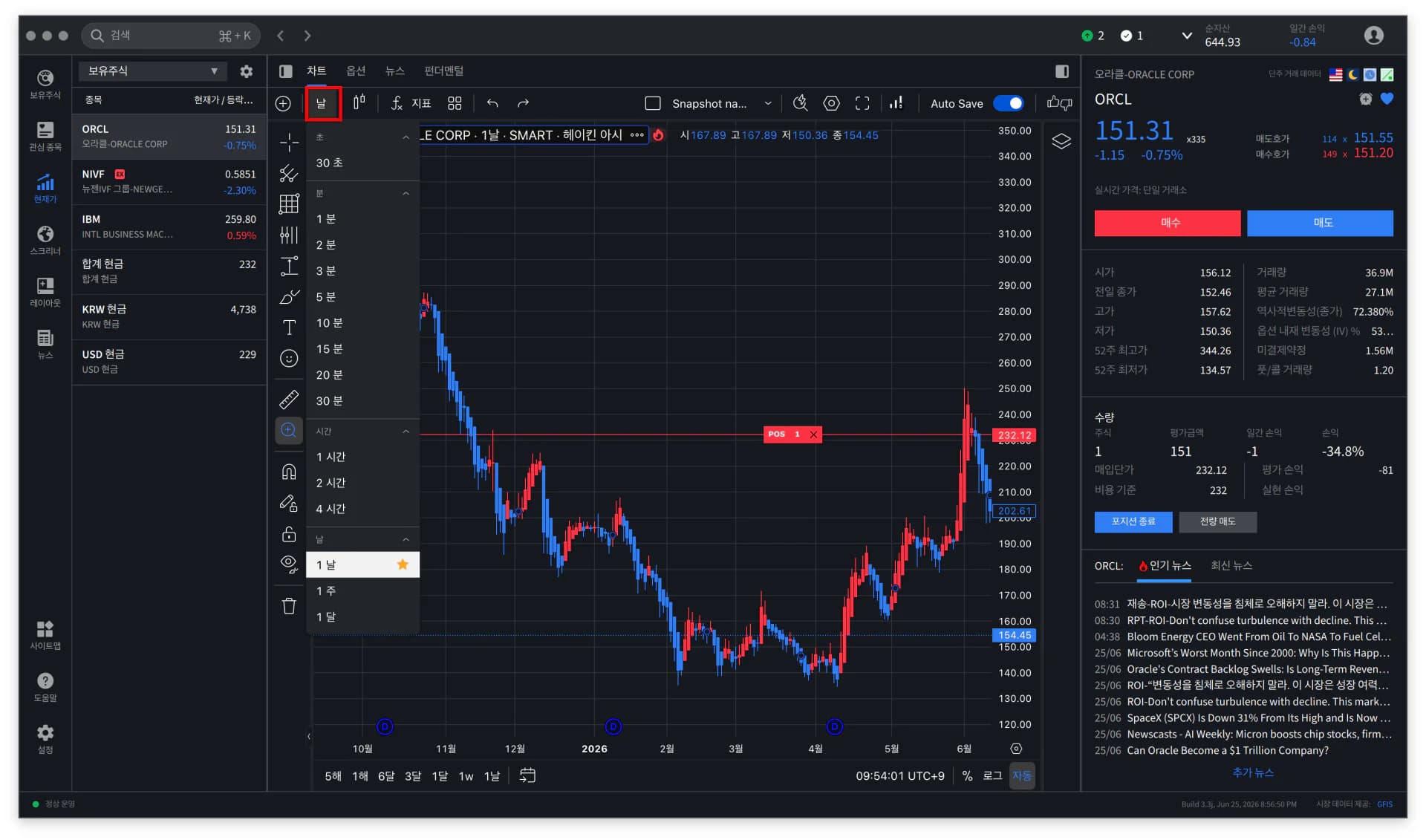
Task: Select the NIVF row in holdings
Action: tap(169, 182)
